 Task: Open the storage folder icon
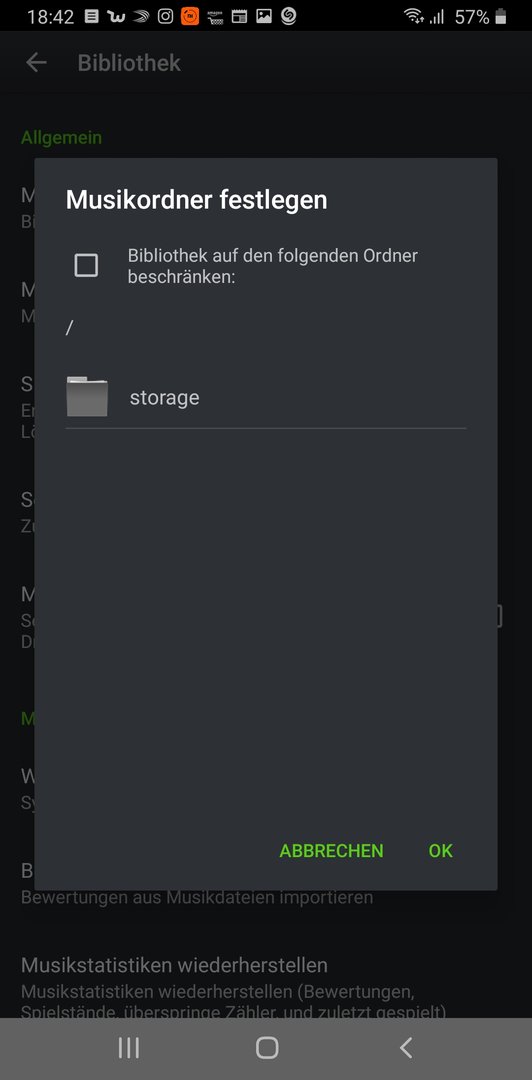87,397
